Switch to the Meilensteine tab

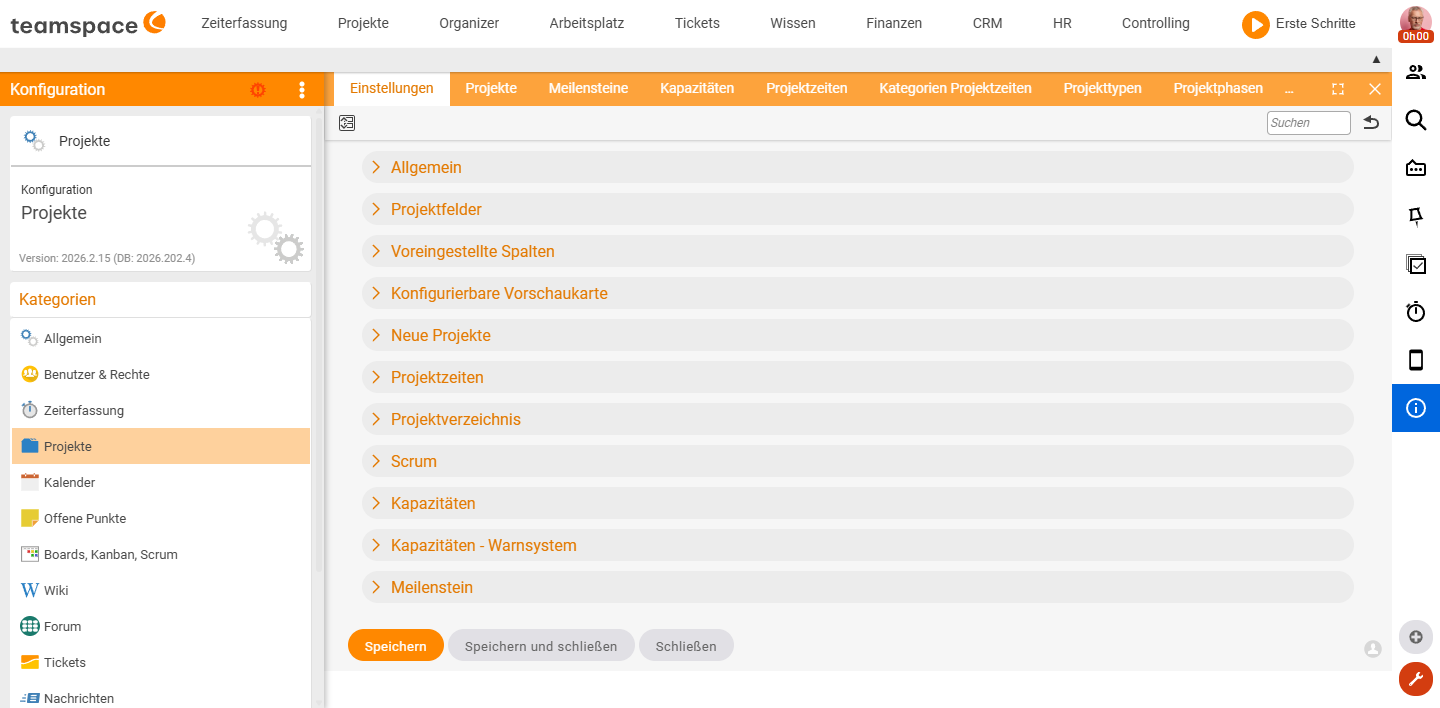[x=588, y=88]
